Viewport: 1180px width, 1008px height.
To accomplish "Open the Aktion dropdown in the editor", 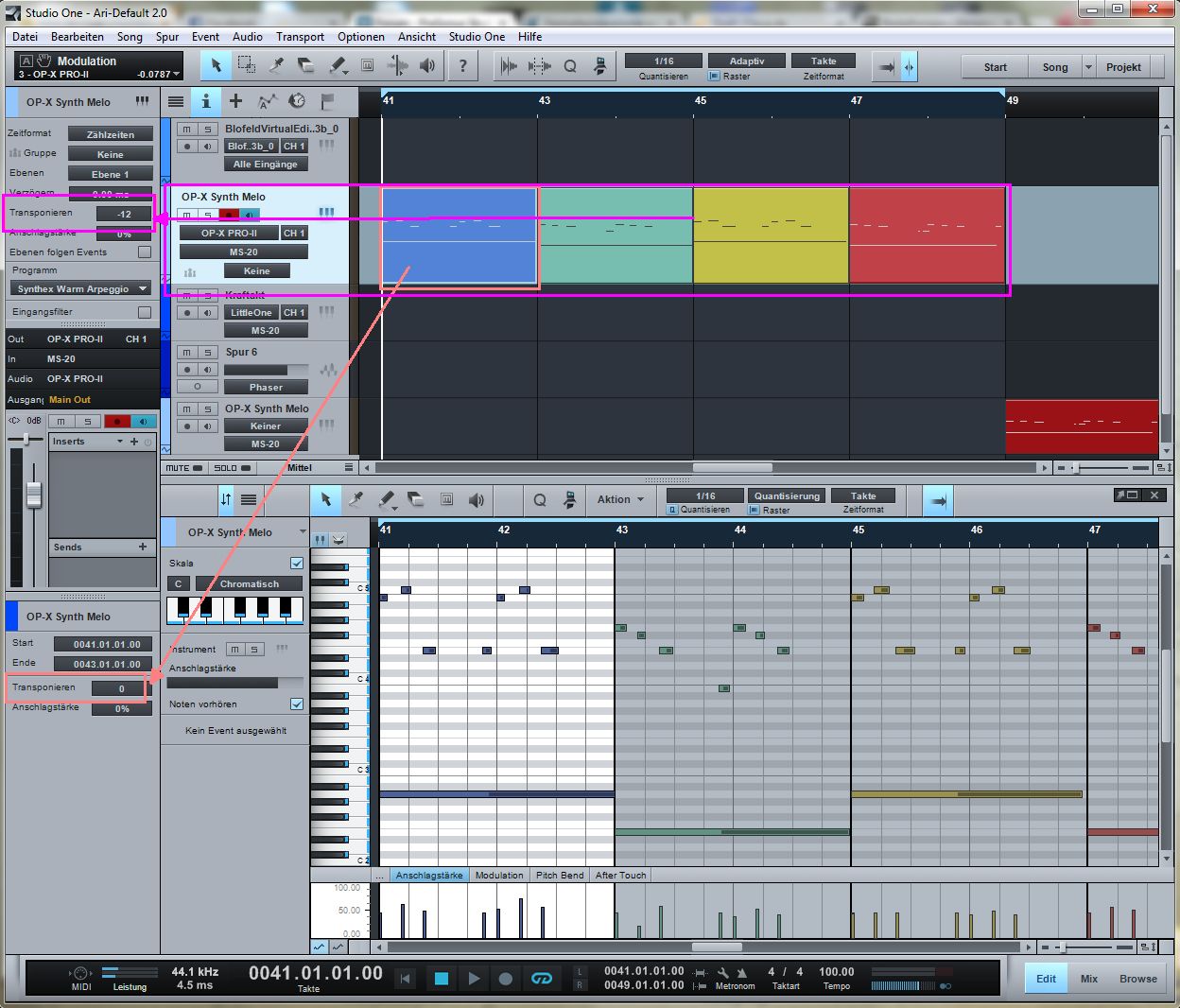I will pyautogui.click(x=620, y=499).
